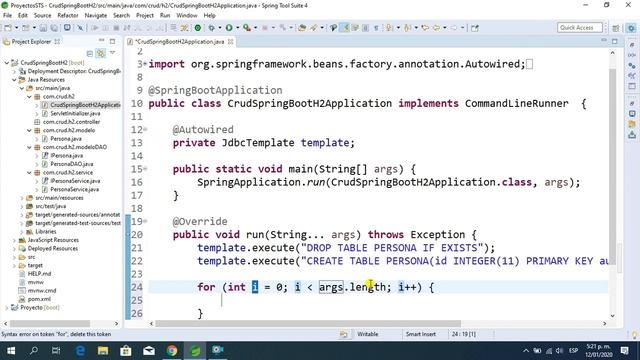The width and height of the screenshot is (640, 360).
Task: Collapse the com.crud.h2.modeloDAO package
Action: coord(29,147)
